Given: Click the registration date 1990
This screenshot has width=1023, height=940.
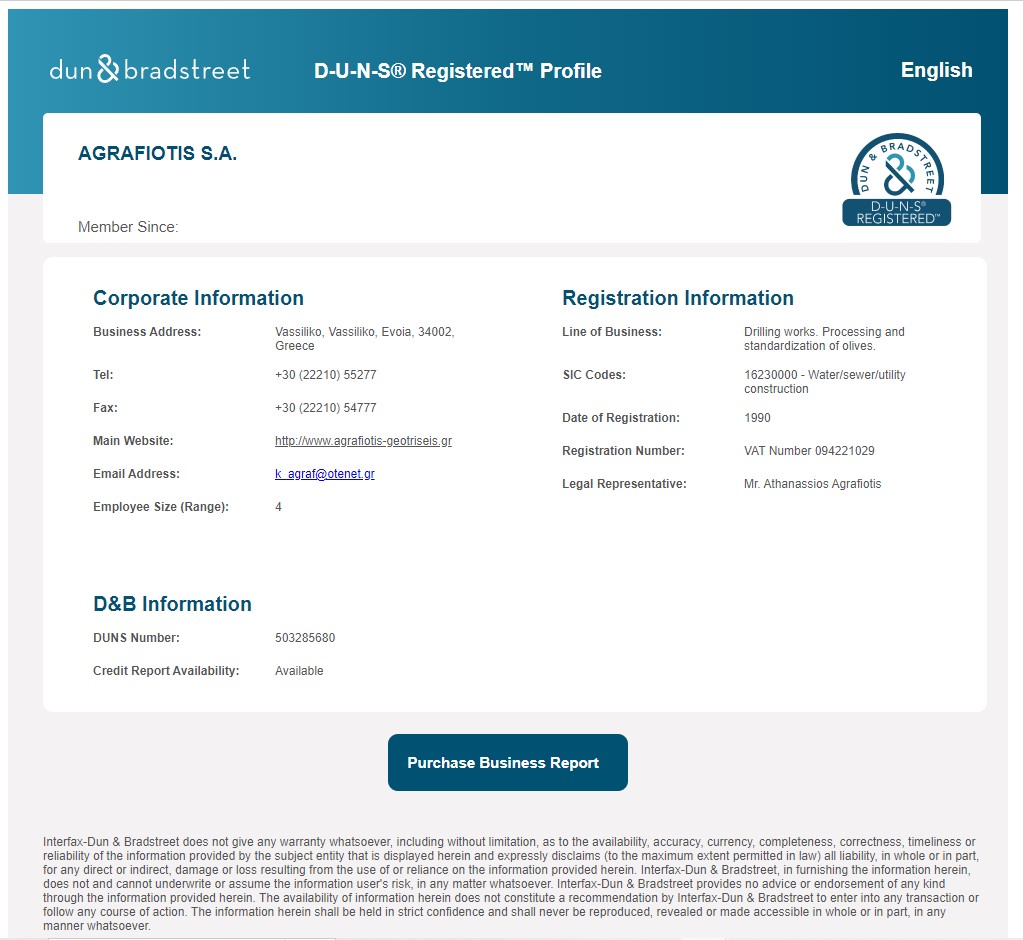Looking at the screenshot, I should [x=757, y=418].
